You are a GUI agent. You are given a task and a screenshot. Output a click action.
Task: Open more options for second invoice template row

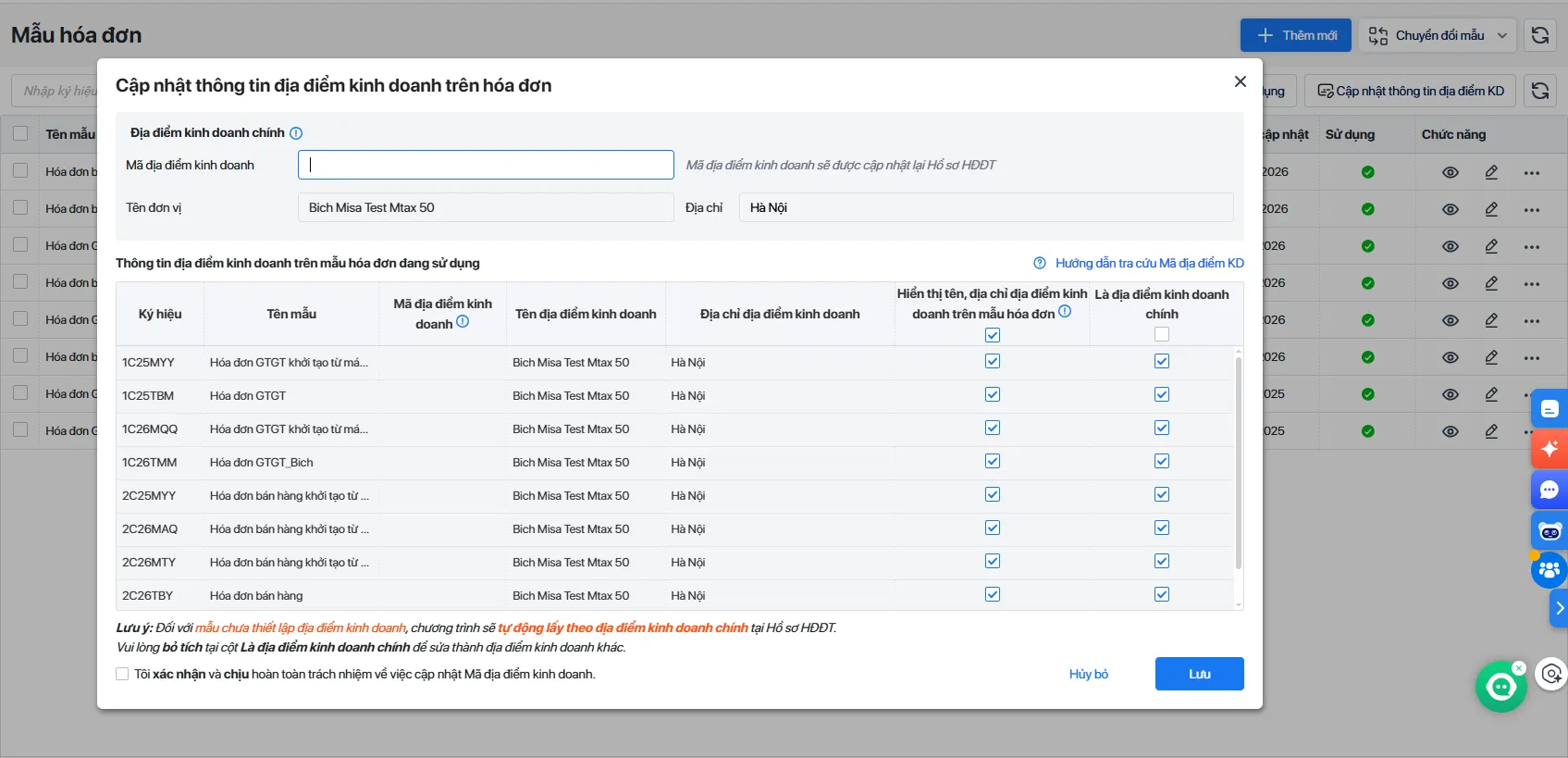1532,209
